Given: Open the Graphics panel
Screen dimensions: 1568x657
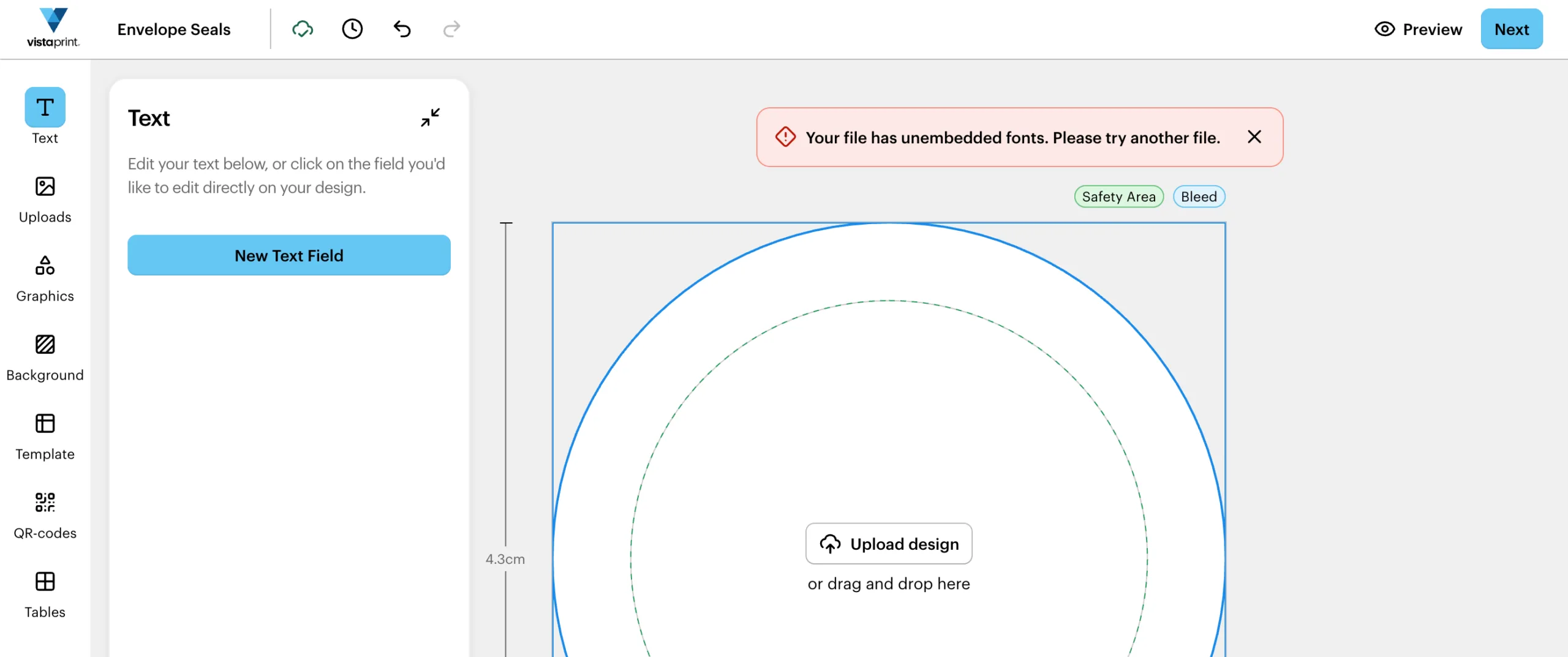Looking at the screenshot, I should pos(45,279).
